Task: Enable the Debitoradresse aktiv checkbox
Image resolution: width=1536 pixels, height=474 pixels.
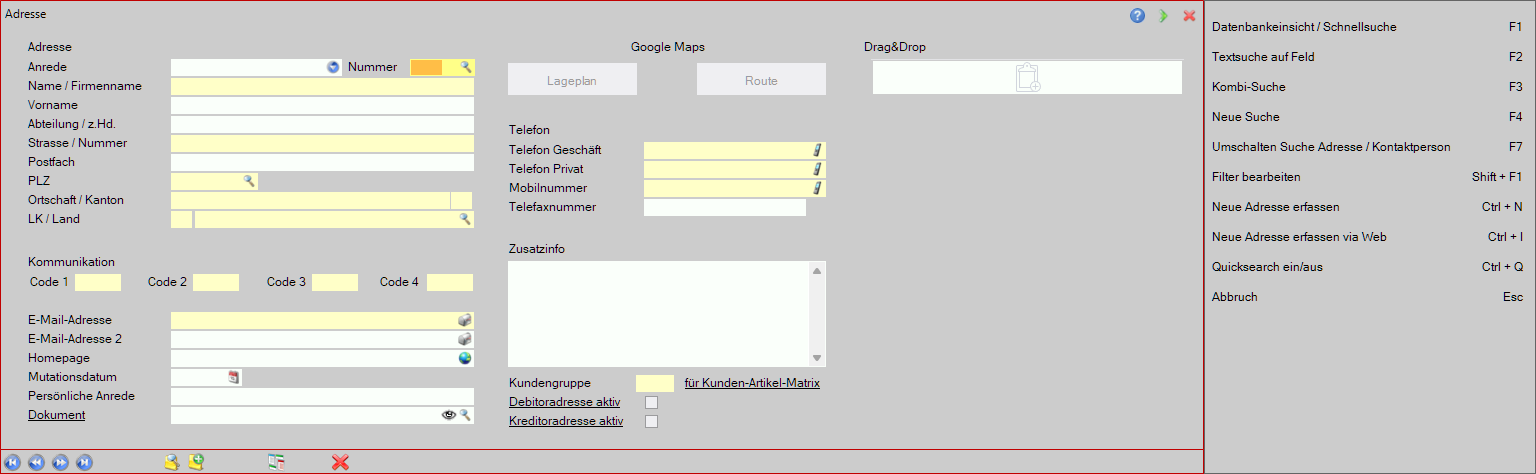Action: [x=652, y=403]
